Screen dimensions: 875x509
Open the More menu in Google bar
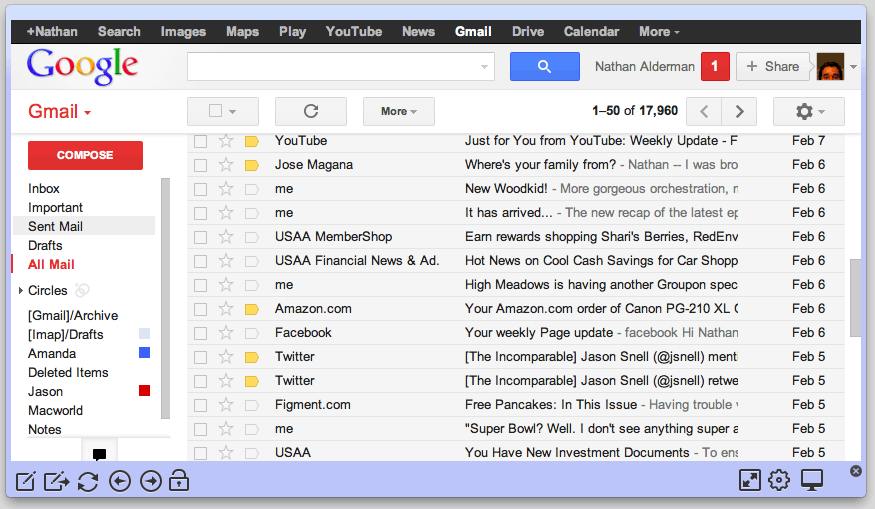659,32
